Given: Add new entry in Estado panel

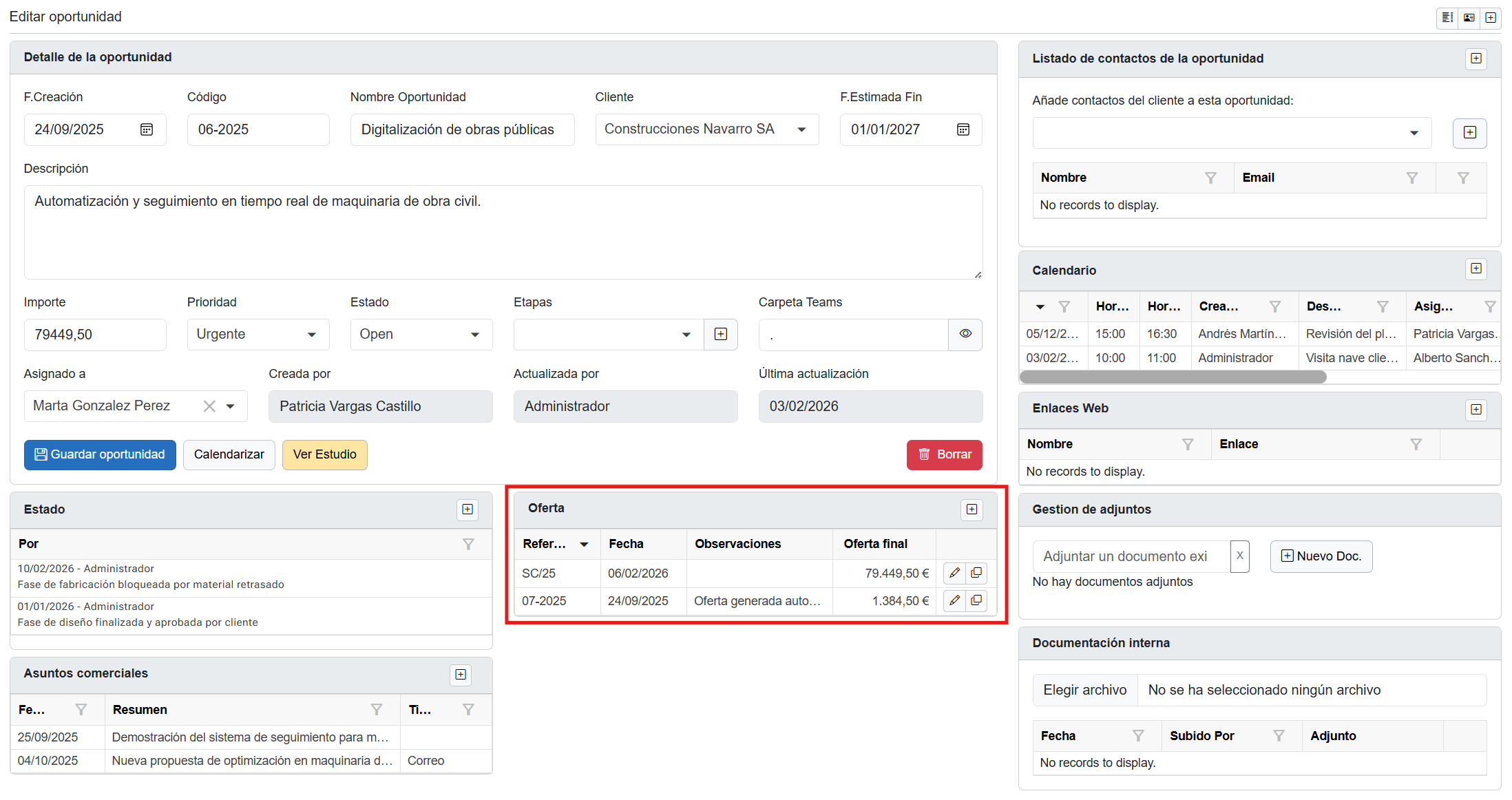Looking at the screenshot, I should click(468, 509).
